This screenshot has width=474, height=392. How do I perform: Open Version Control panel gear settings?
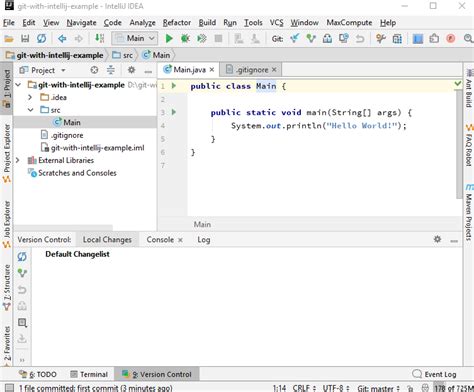(437, 239)
